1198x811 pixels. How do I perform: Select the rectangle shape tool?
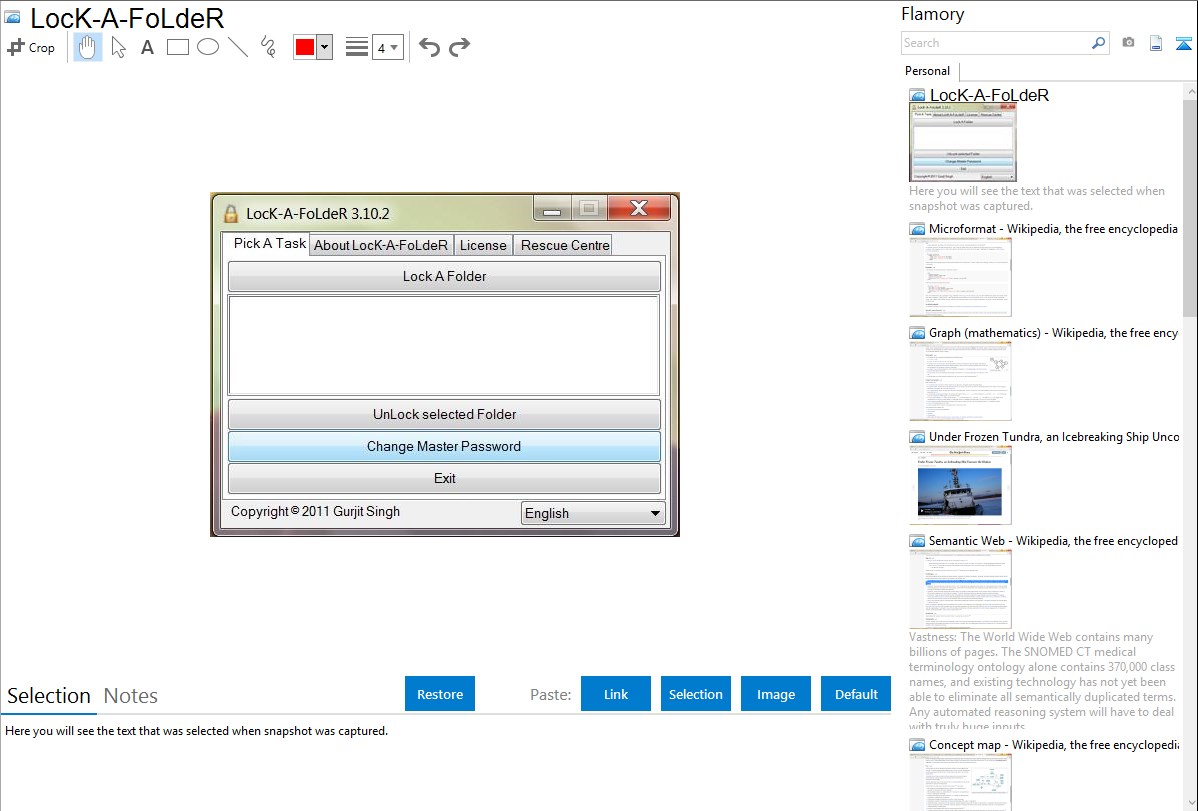pos(177,47)
